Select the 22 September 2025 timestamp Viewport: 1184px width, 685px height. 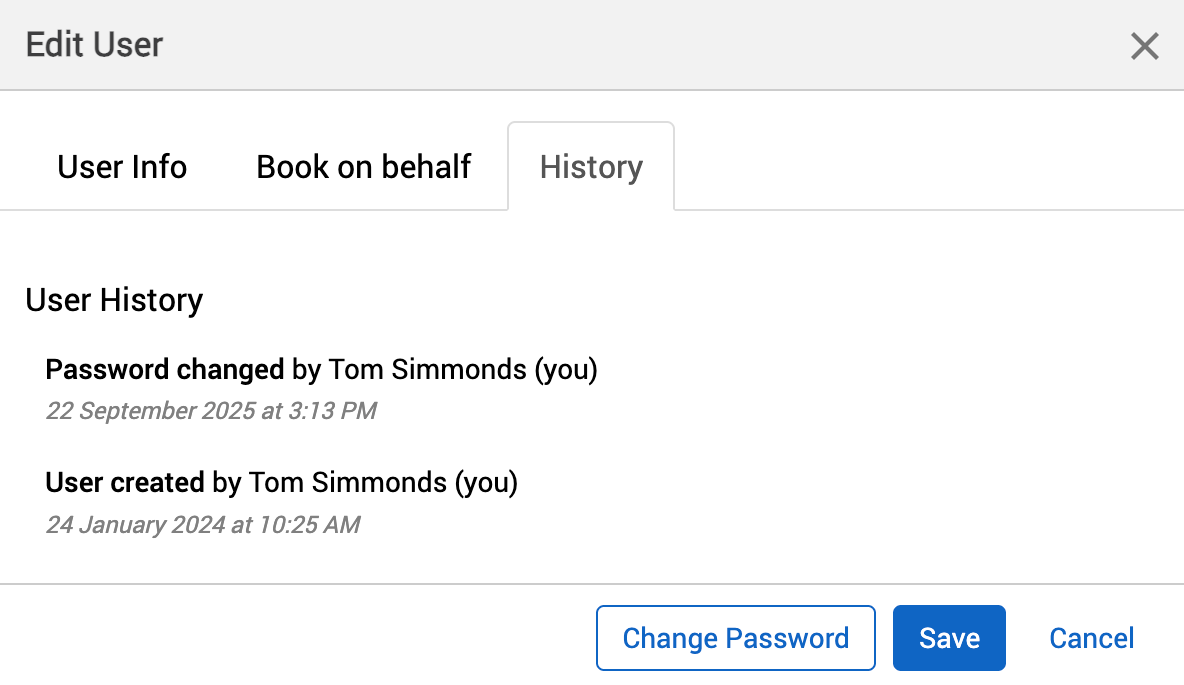(x=211, y=410)
